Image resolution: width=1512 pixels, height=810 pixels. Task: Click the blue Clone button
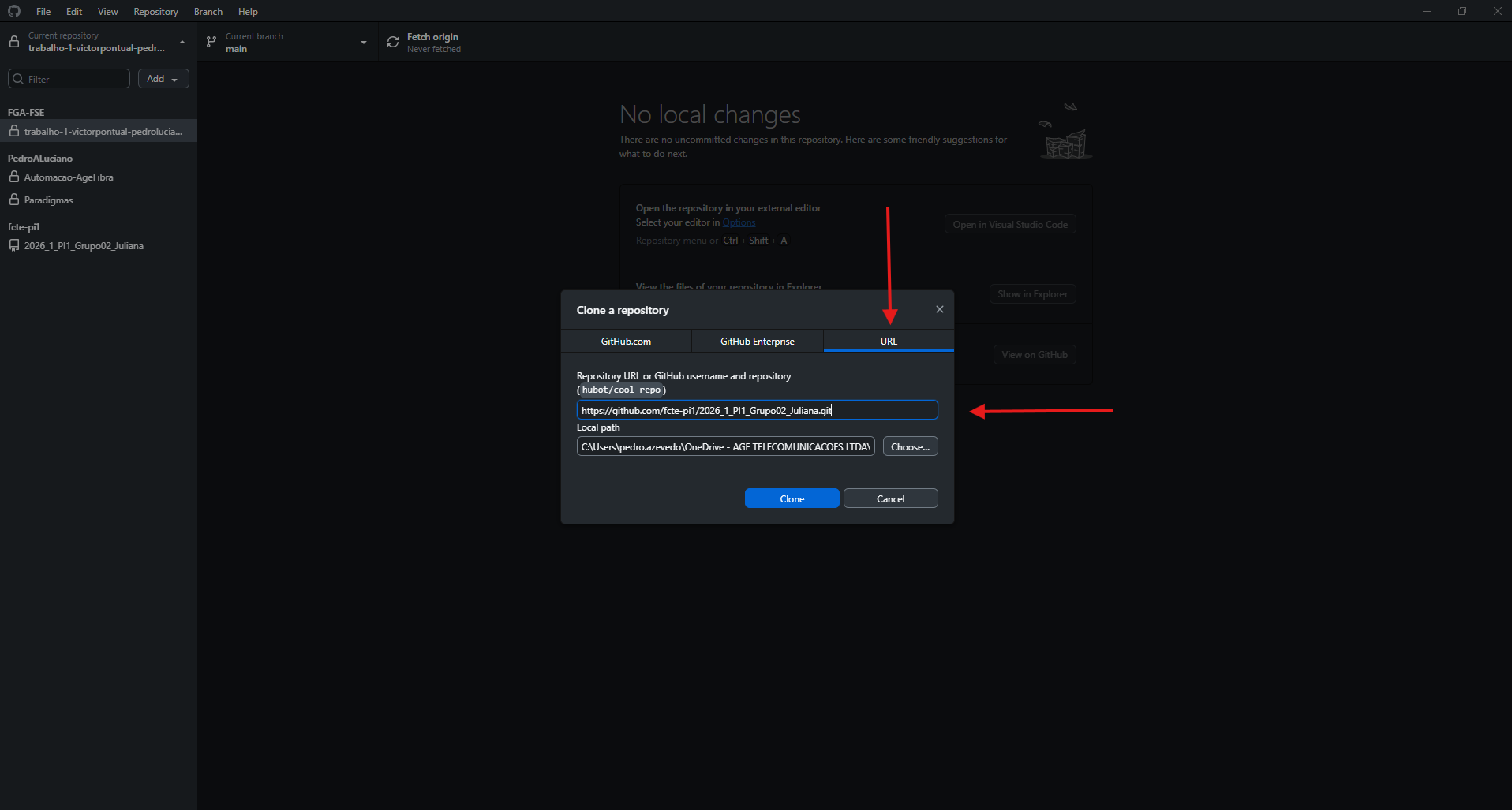click(x=792, y=498)
